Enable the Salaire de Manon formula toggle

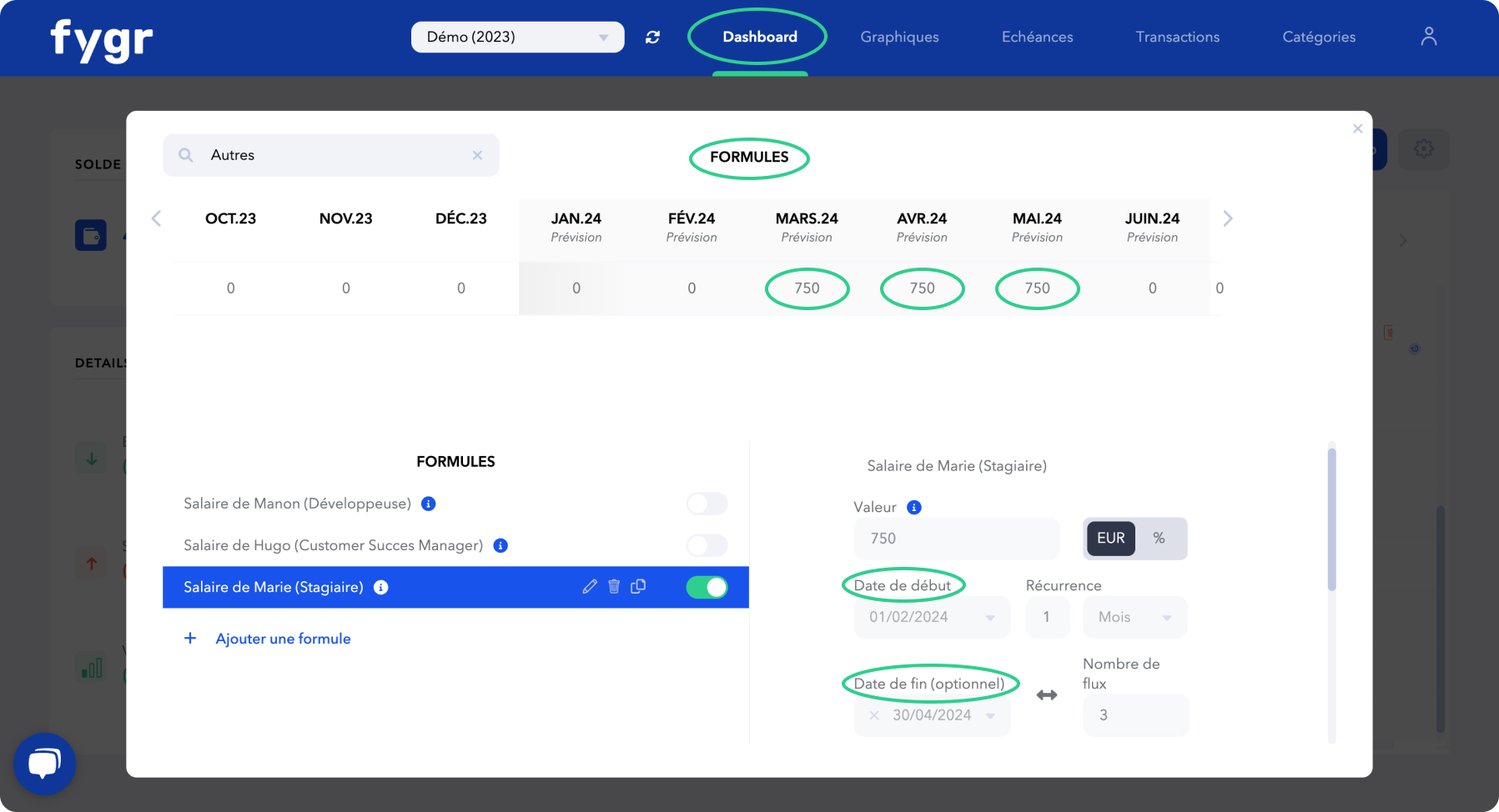[706, 504]
